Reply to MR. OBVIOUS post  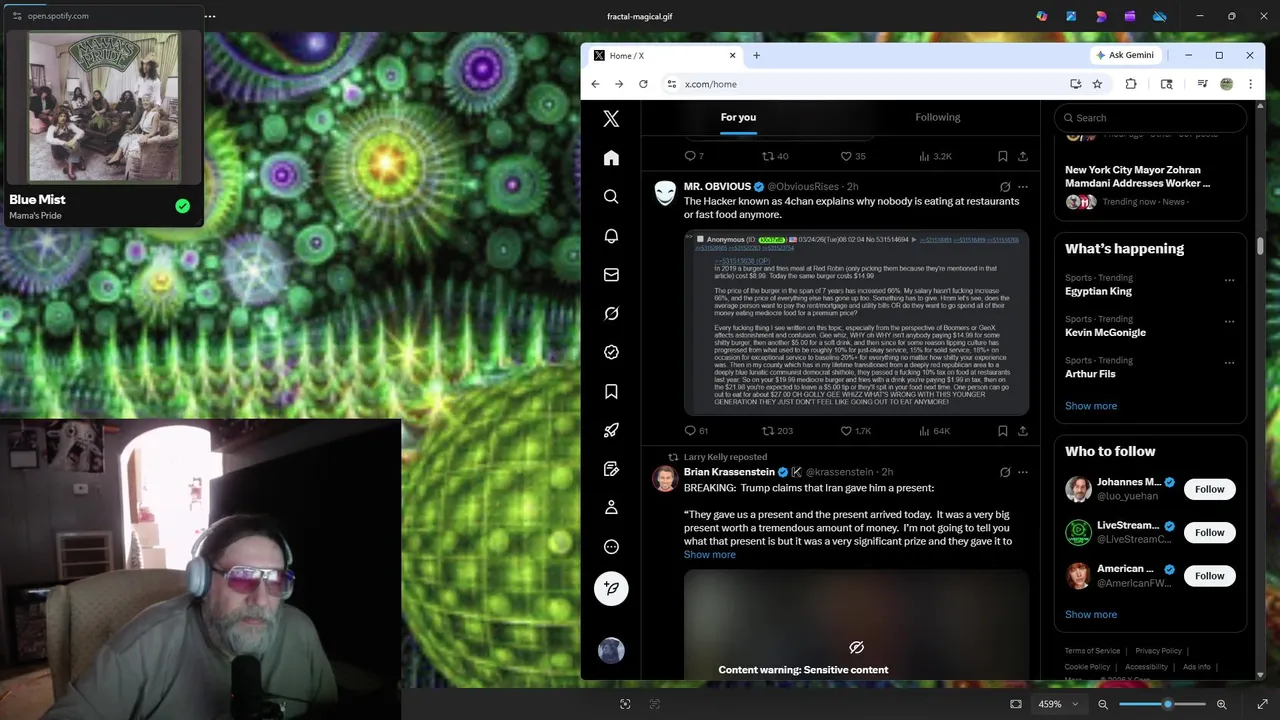point(696,431)
